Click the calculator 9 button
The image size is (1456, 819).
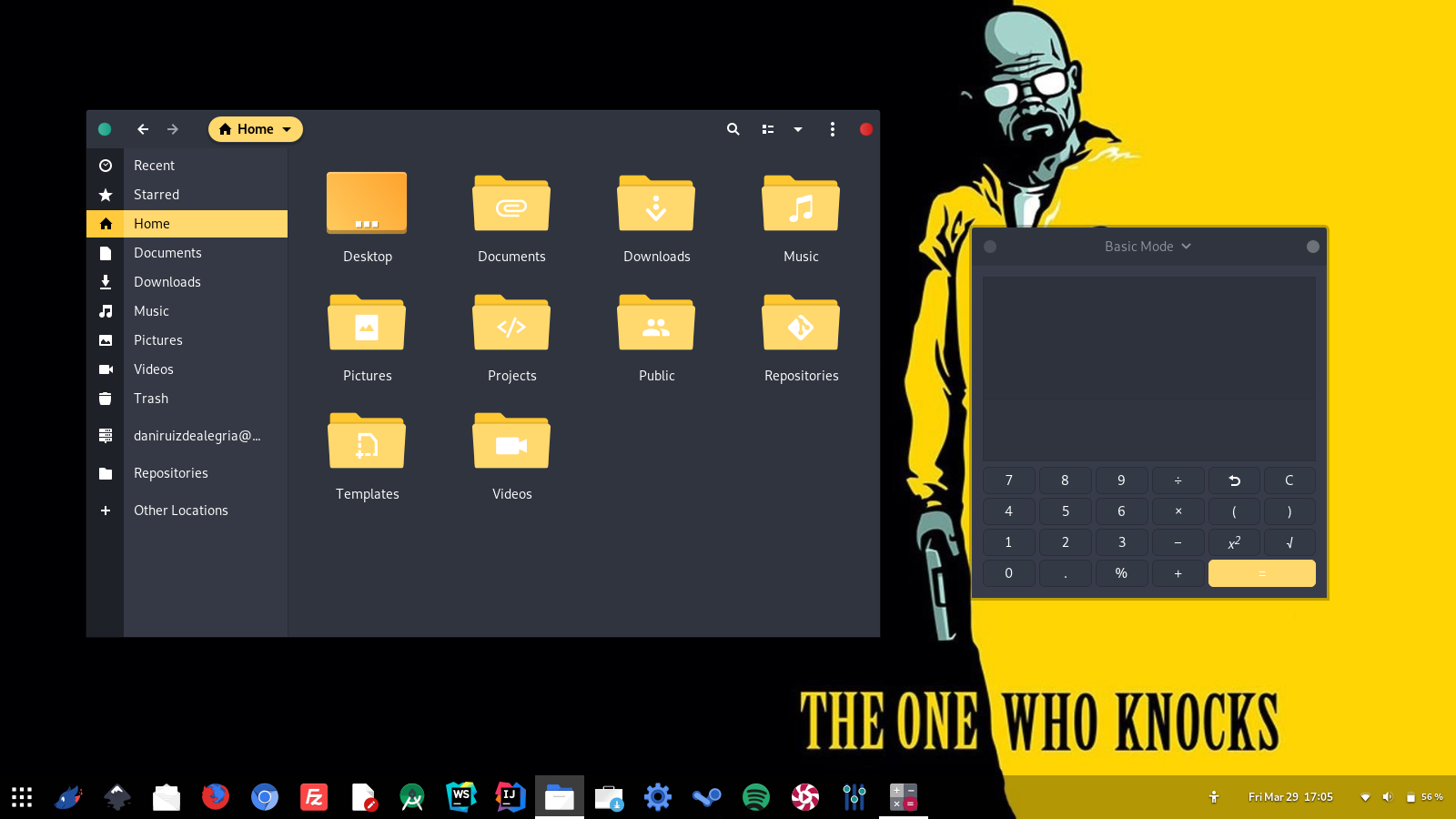tap(1122, 480)
